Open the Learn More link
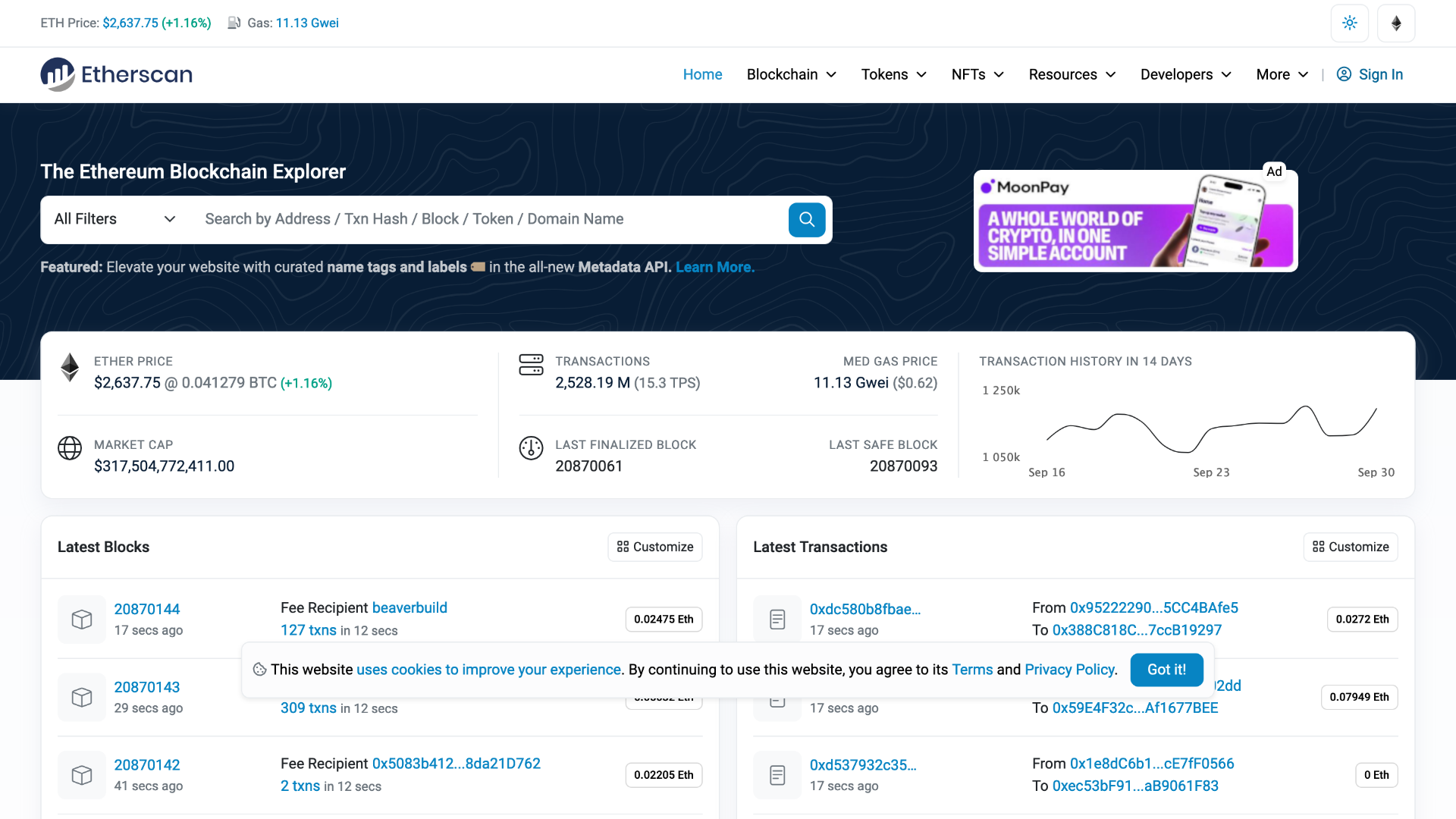The height and width of the screenshot is (819, 1456). pos(715,267)
